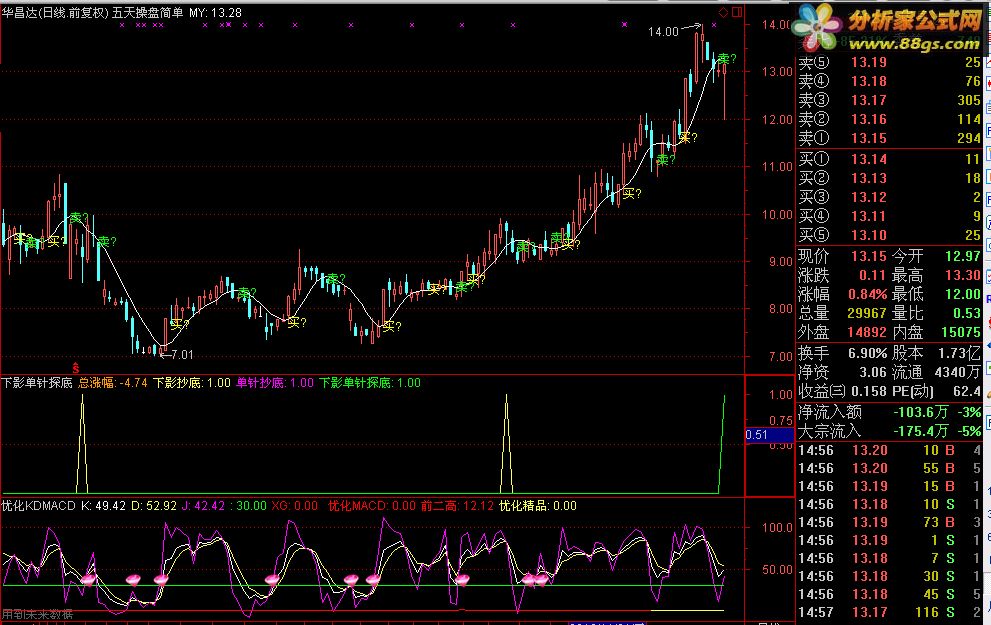Click the 14:56 13.18 30 S trade tick
Image resolution: width=991 pixels, height=625 pixels.
889,576
